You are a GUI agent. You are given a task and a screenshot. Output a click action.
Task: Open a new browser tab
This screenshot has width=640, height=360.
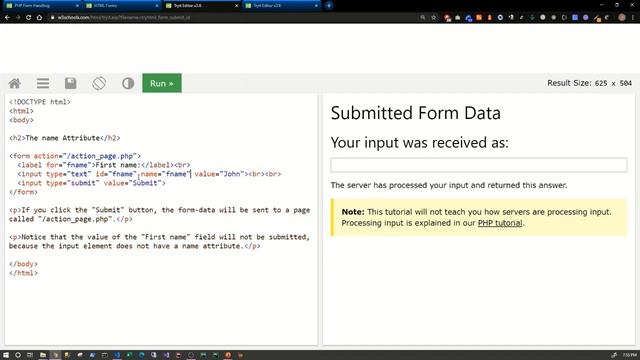click(329, 6)
